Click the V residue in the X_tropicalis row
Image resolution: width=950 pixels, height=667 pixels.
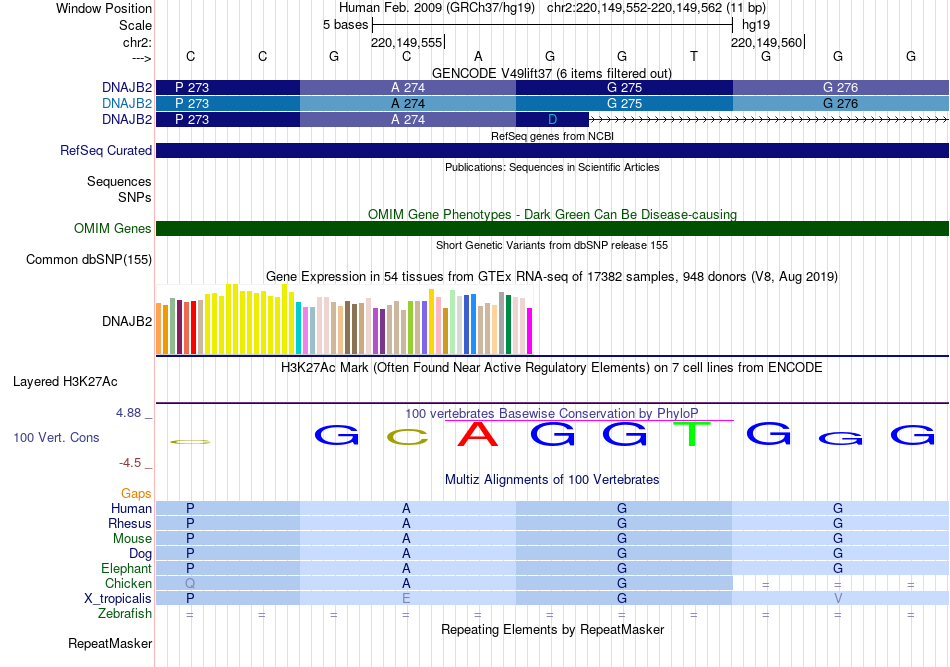coord(838,599)
